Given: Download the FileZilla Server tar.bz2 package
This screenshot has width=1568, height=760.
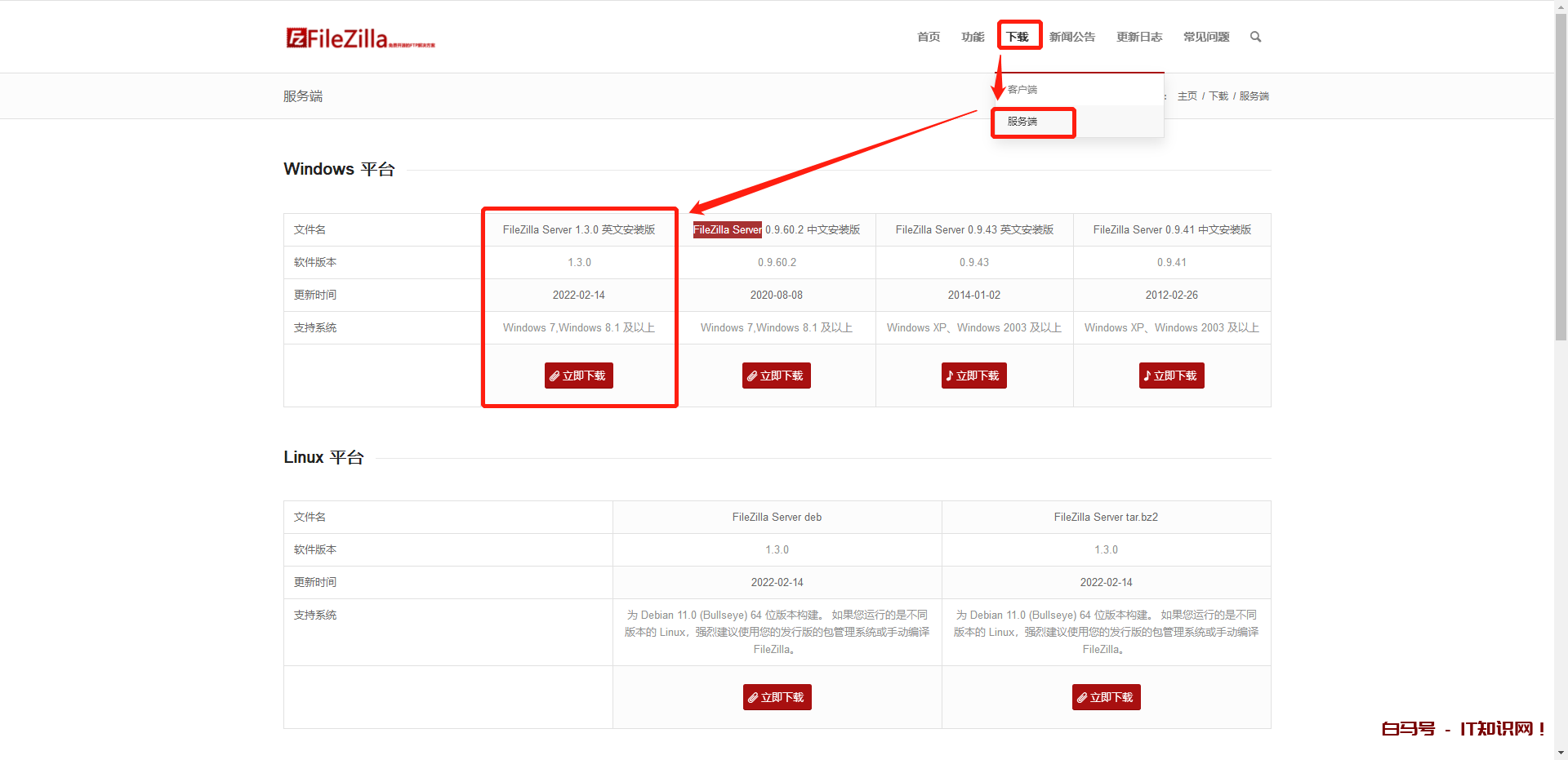Looking at the screenshot, I should (1106, 697).
